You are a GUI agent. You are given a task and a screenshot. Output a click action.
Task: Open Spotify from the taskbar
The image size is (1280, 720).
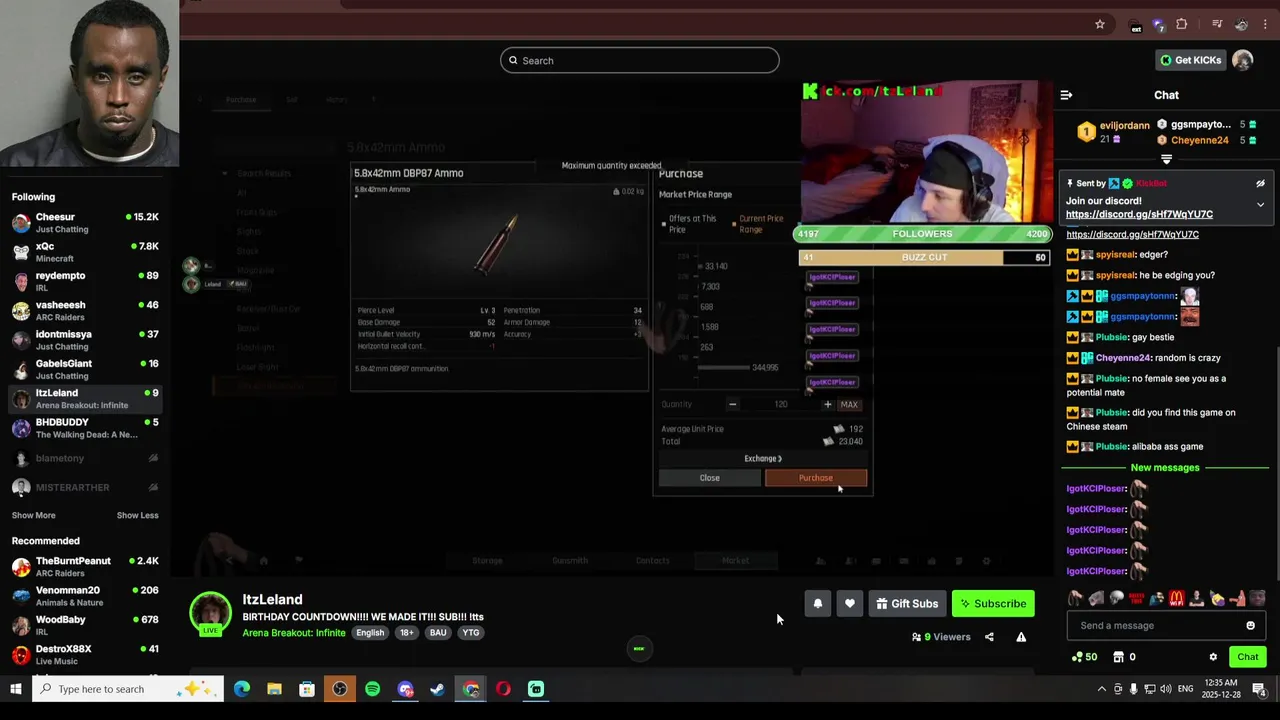click(x=372, y=689)
